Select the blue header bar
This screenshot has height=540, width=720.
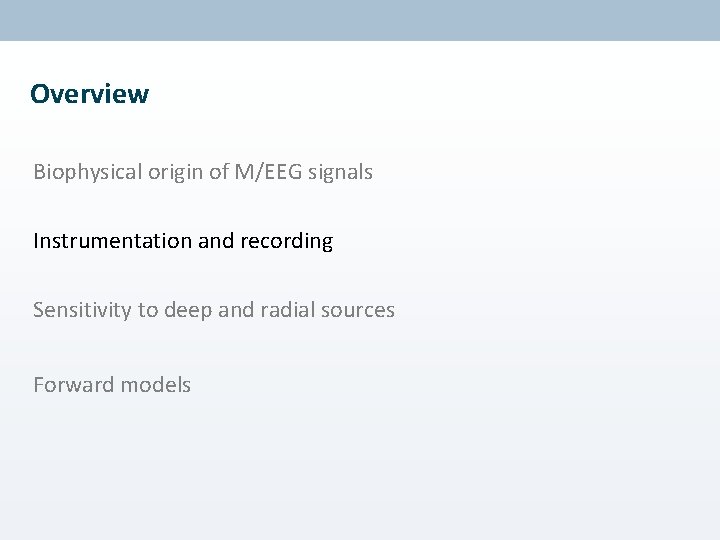pyautogui.click(x=360, y=20)
